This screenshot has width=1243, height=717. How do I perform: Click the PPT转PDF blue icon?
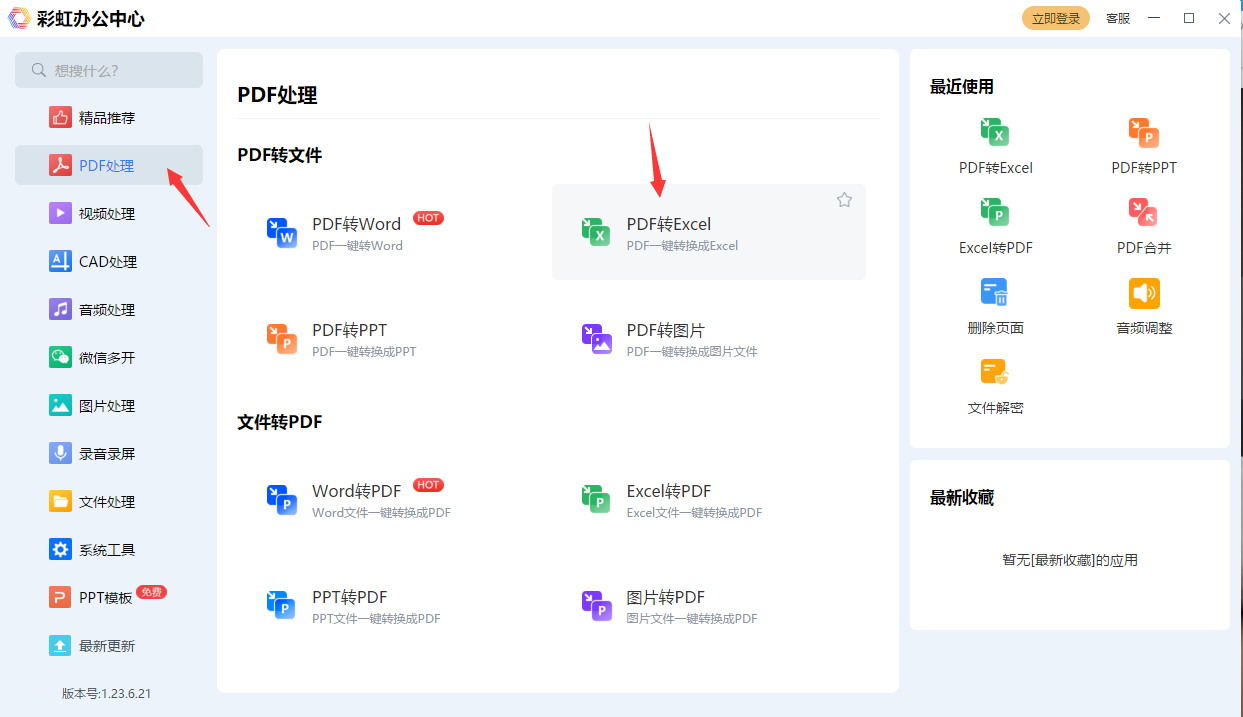(282, 605)
